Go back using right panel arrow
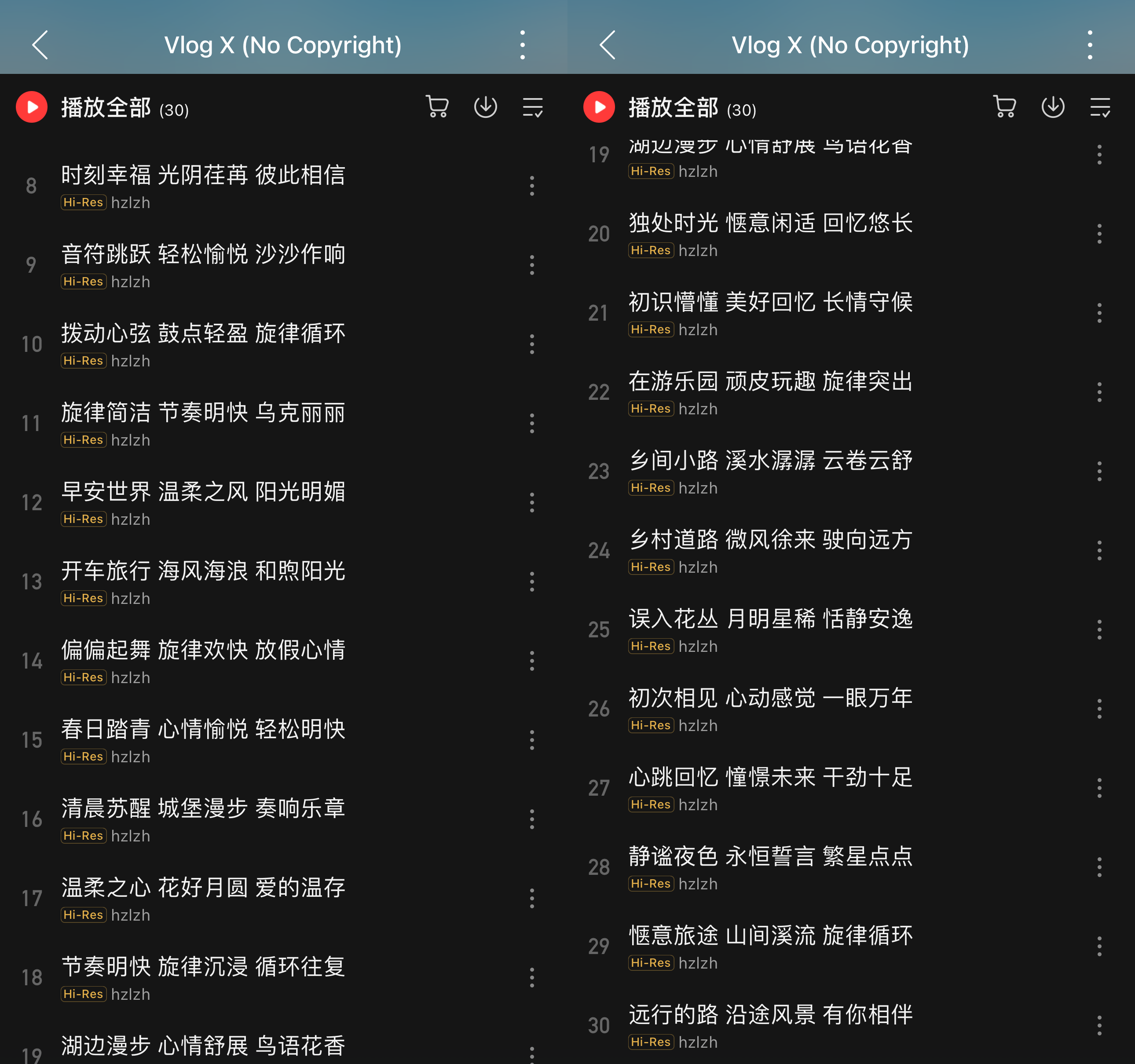This screenshot has width=1135, height=1064. [608, 45]
